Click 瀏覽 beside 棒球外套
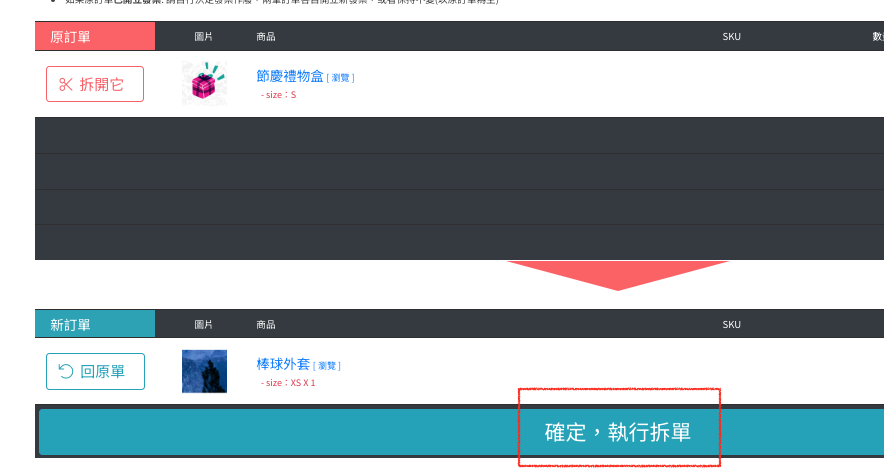This screenshot has width=884, height=470. (327, 366)
